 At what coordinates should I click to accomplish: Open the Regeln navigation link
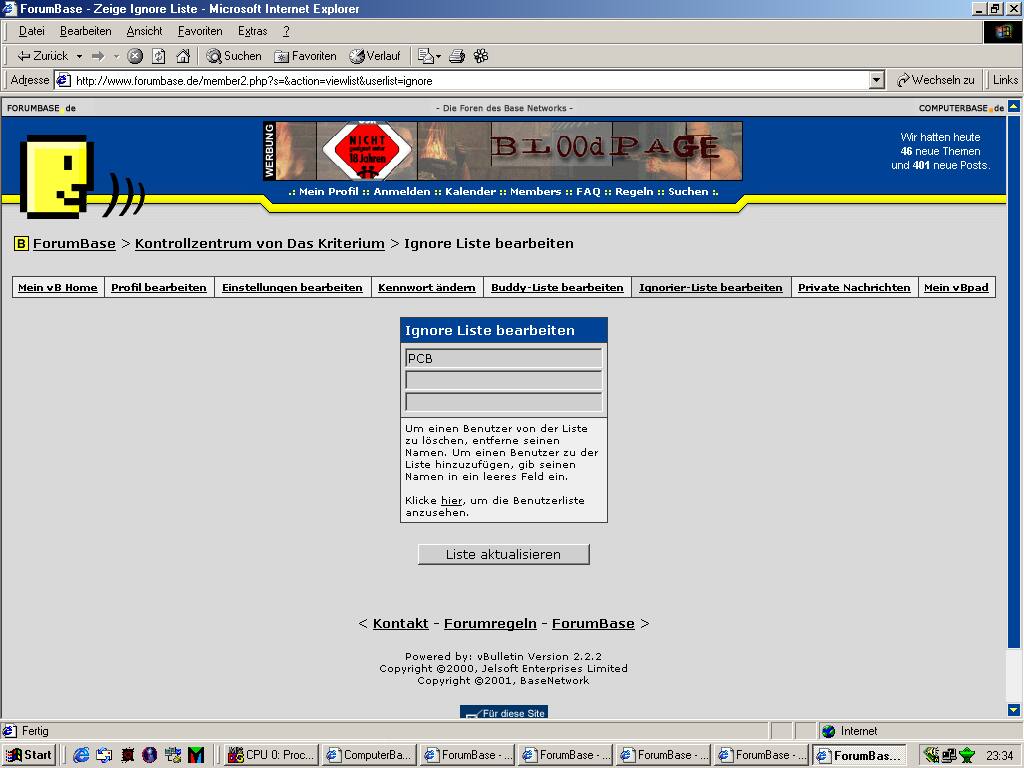(x=634, y=191)
